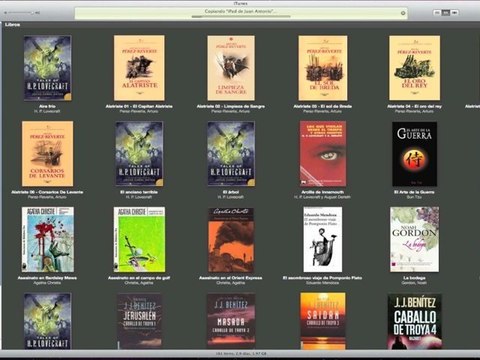Click title "Alatriste 01 - El Capitán Alatriste"

(x=139, y=107)
